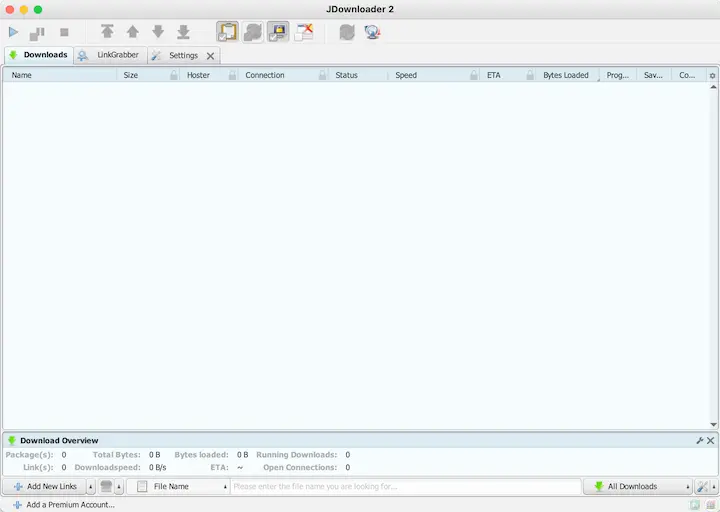Image resolution: width=720 pixels, height=512 pixels.
Task: Expand the Add New Links dropdown arrow
Action: click(91, 487)
